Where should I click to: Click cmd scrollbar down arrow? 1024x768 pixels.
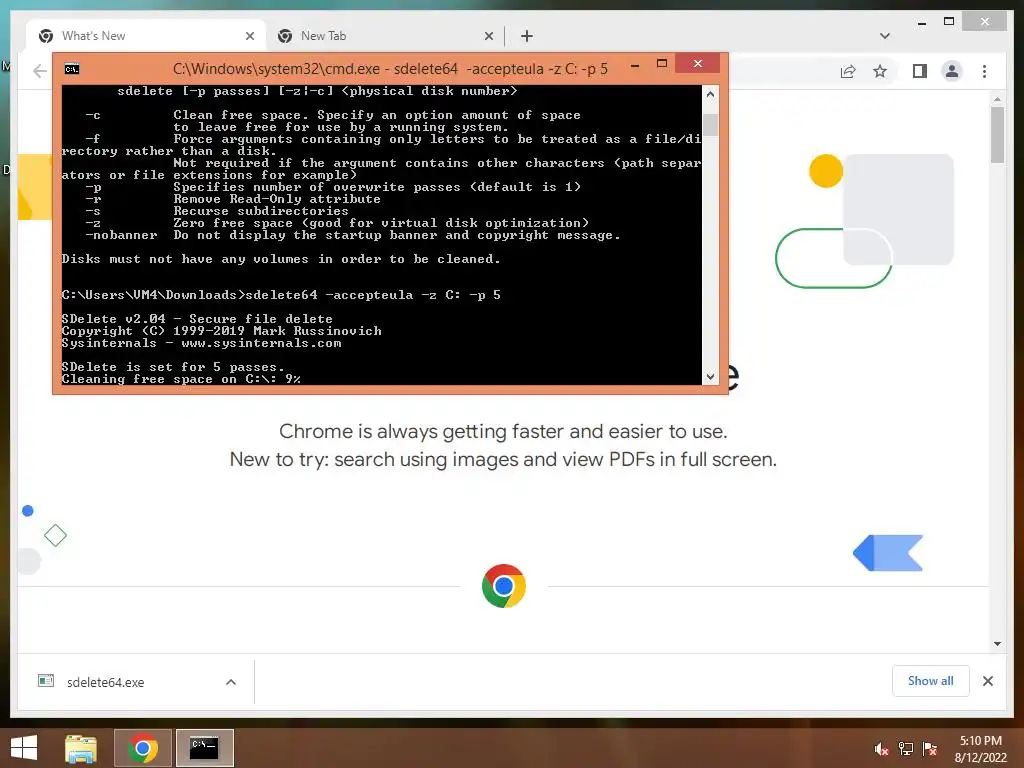710,376
